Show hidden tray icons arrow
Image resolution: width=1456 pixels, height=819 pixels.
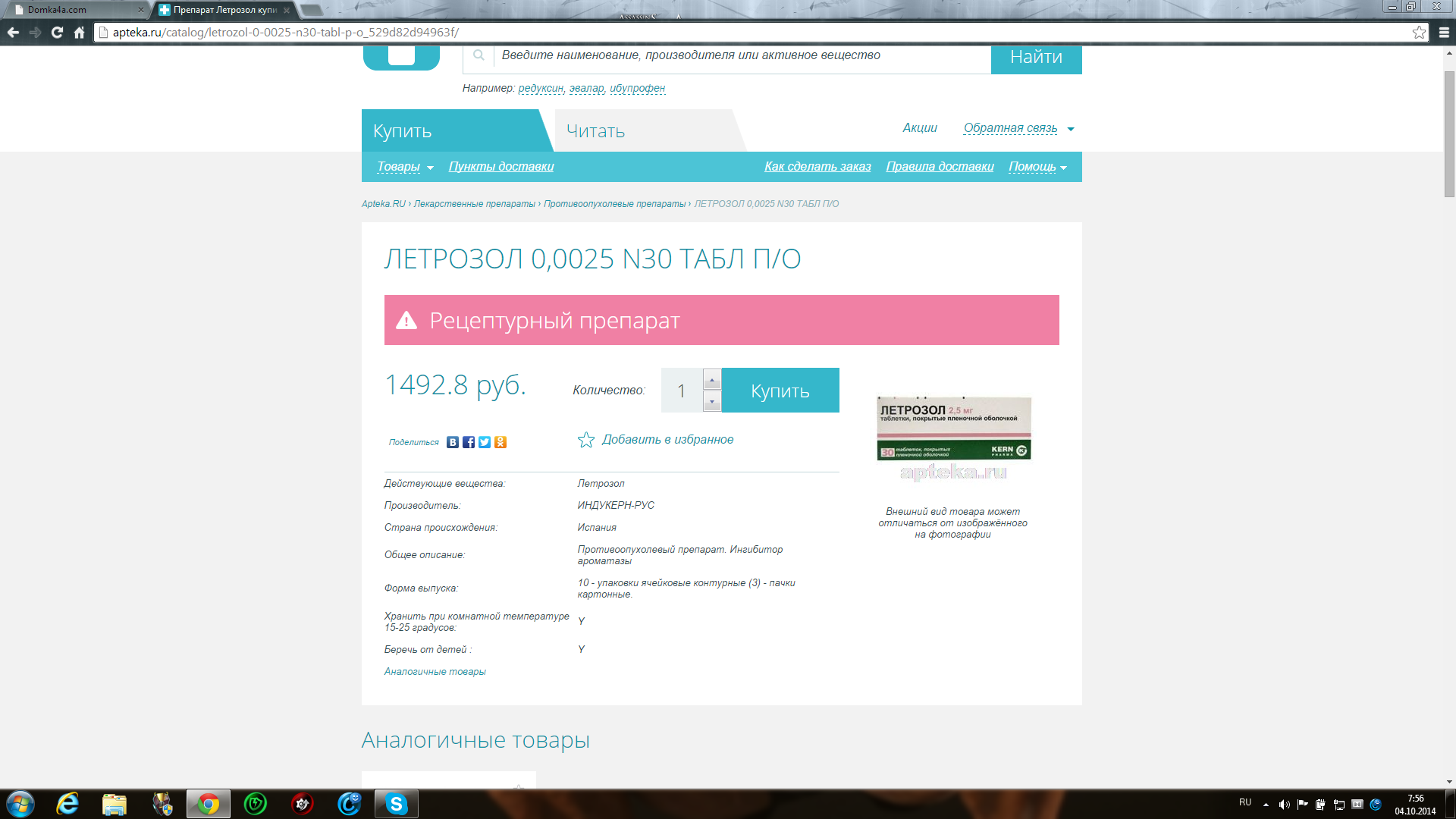[1266, 805]
